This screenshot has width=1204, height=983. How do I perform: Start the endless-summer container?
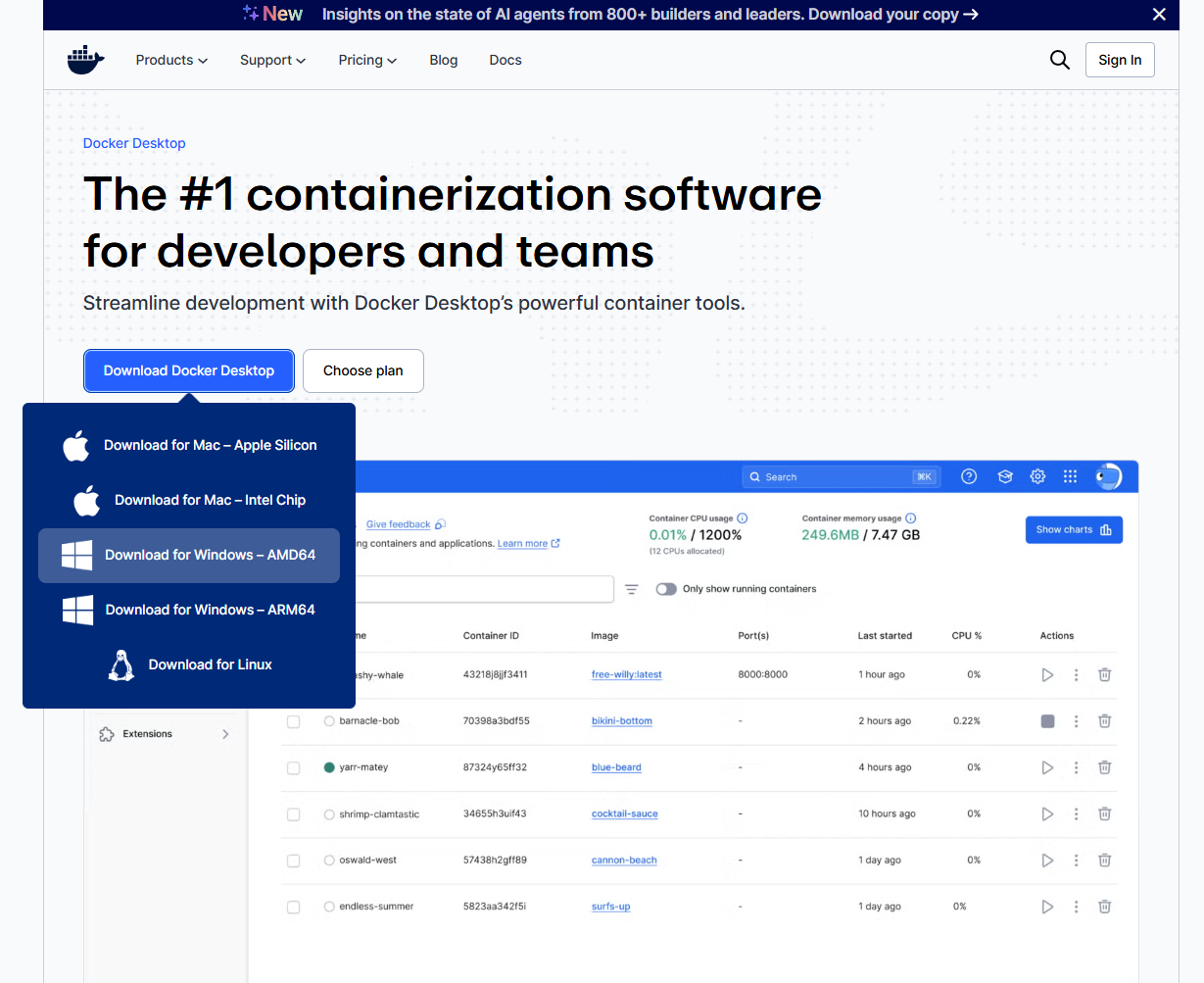(1047, 907)
